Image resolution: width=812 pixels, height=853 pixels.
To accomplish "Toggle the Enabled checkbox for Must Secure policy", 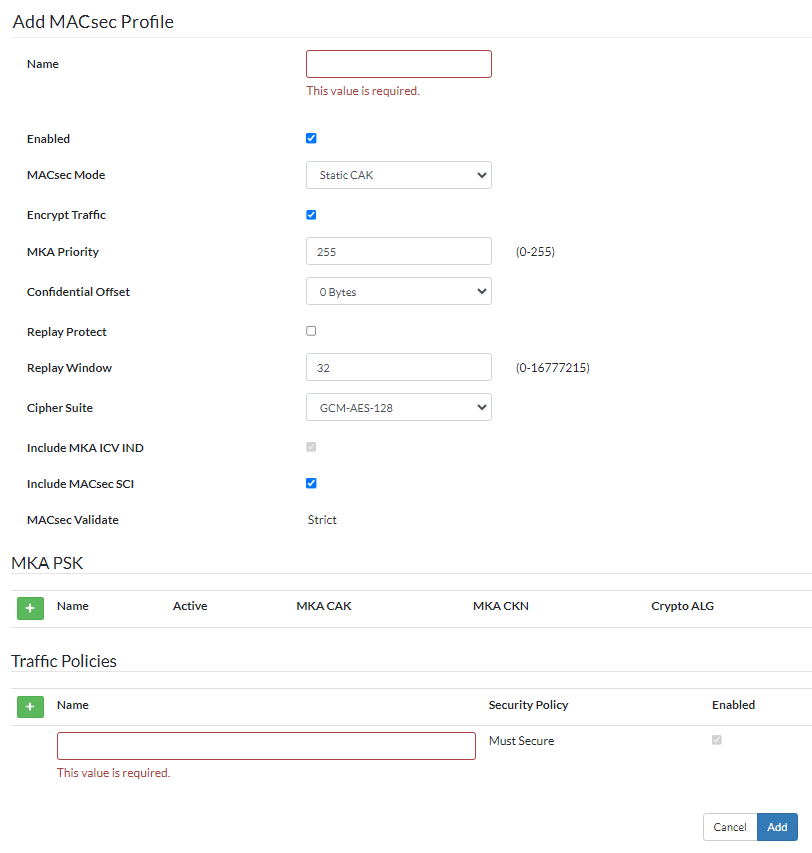I will coord(718,740).
